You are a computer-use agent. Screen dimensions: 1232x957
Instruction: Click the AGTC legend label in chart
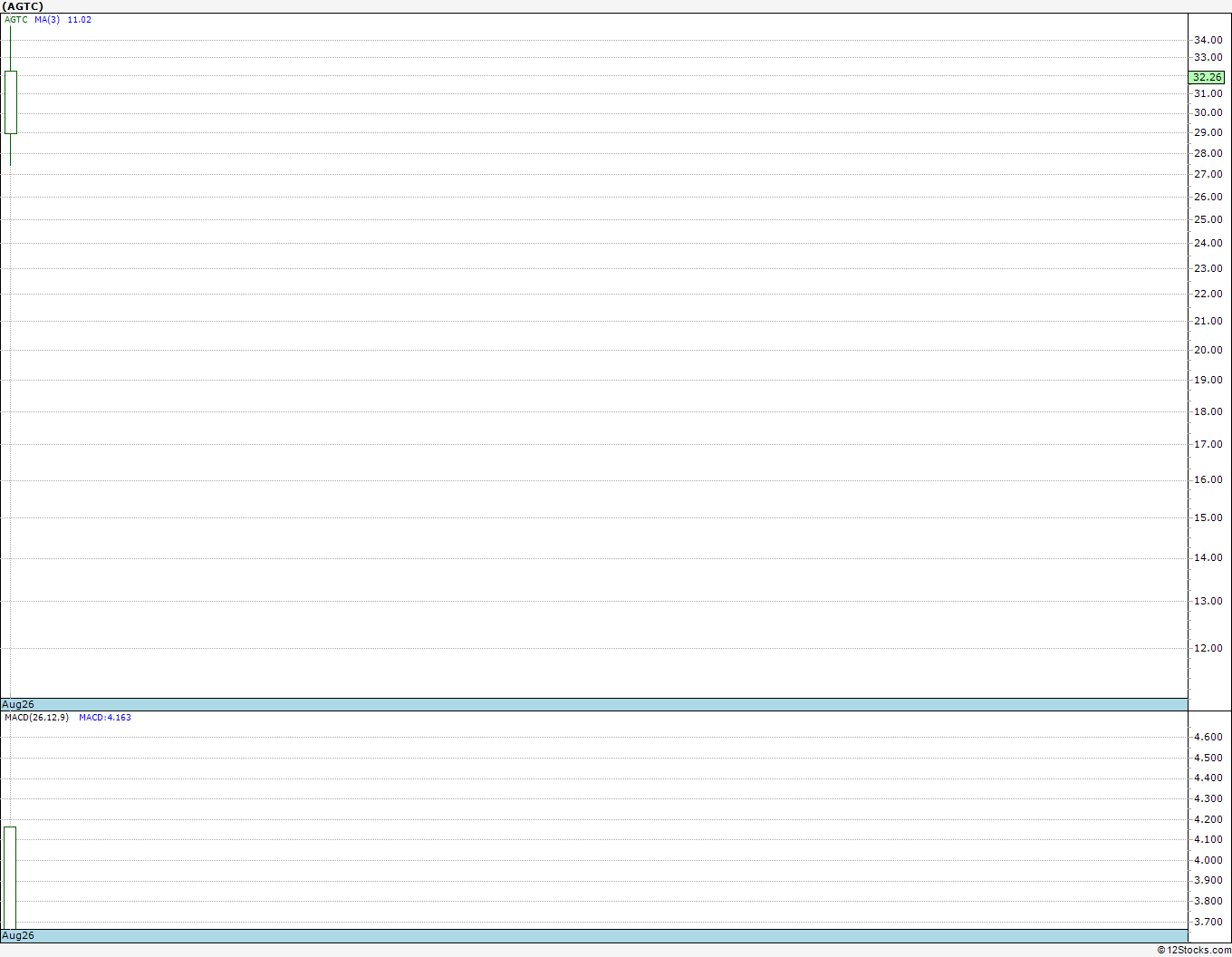pos(16,20)
